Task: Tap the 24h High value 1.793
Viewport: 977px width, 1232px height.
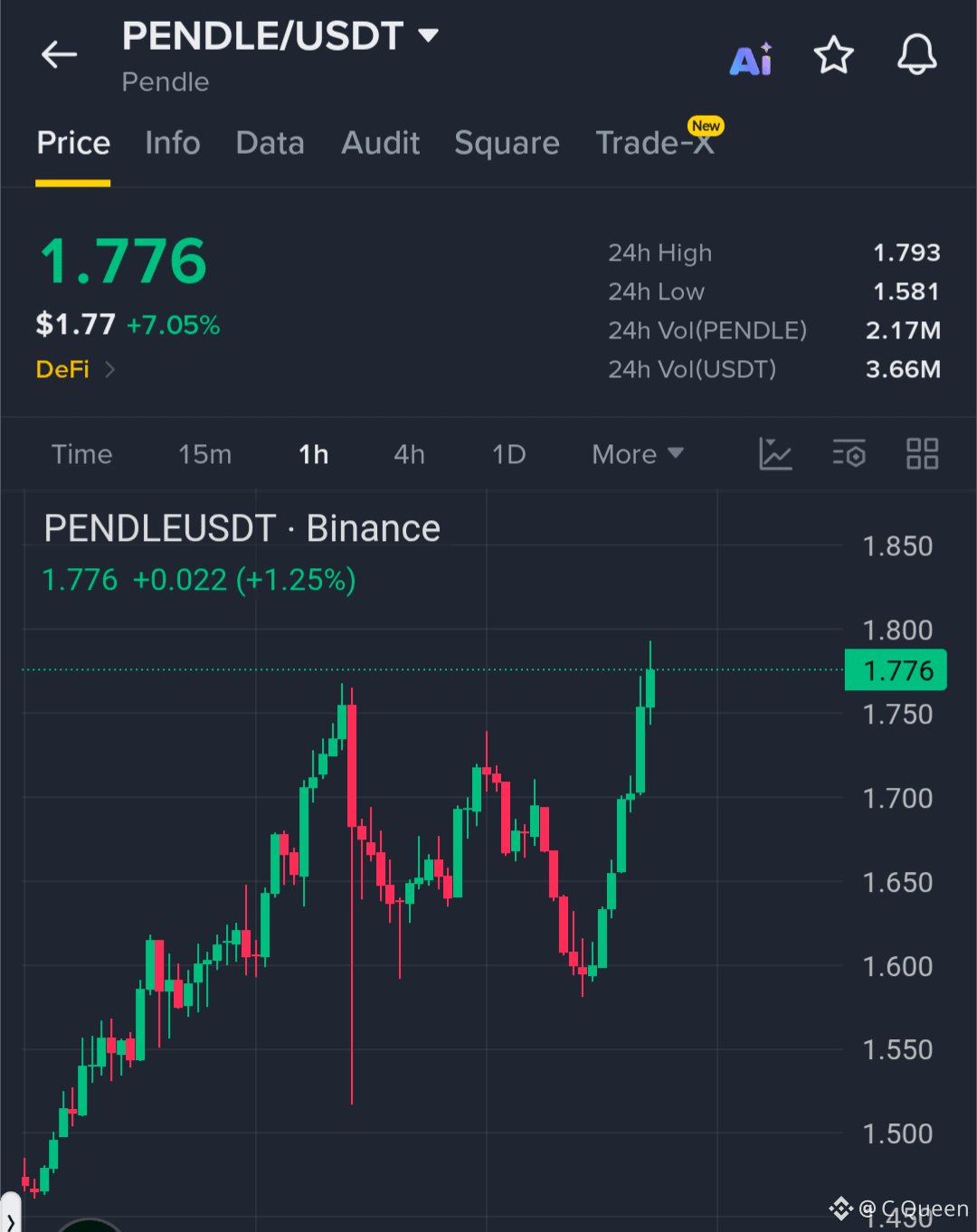Action: [x=906, y=252]
